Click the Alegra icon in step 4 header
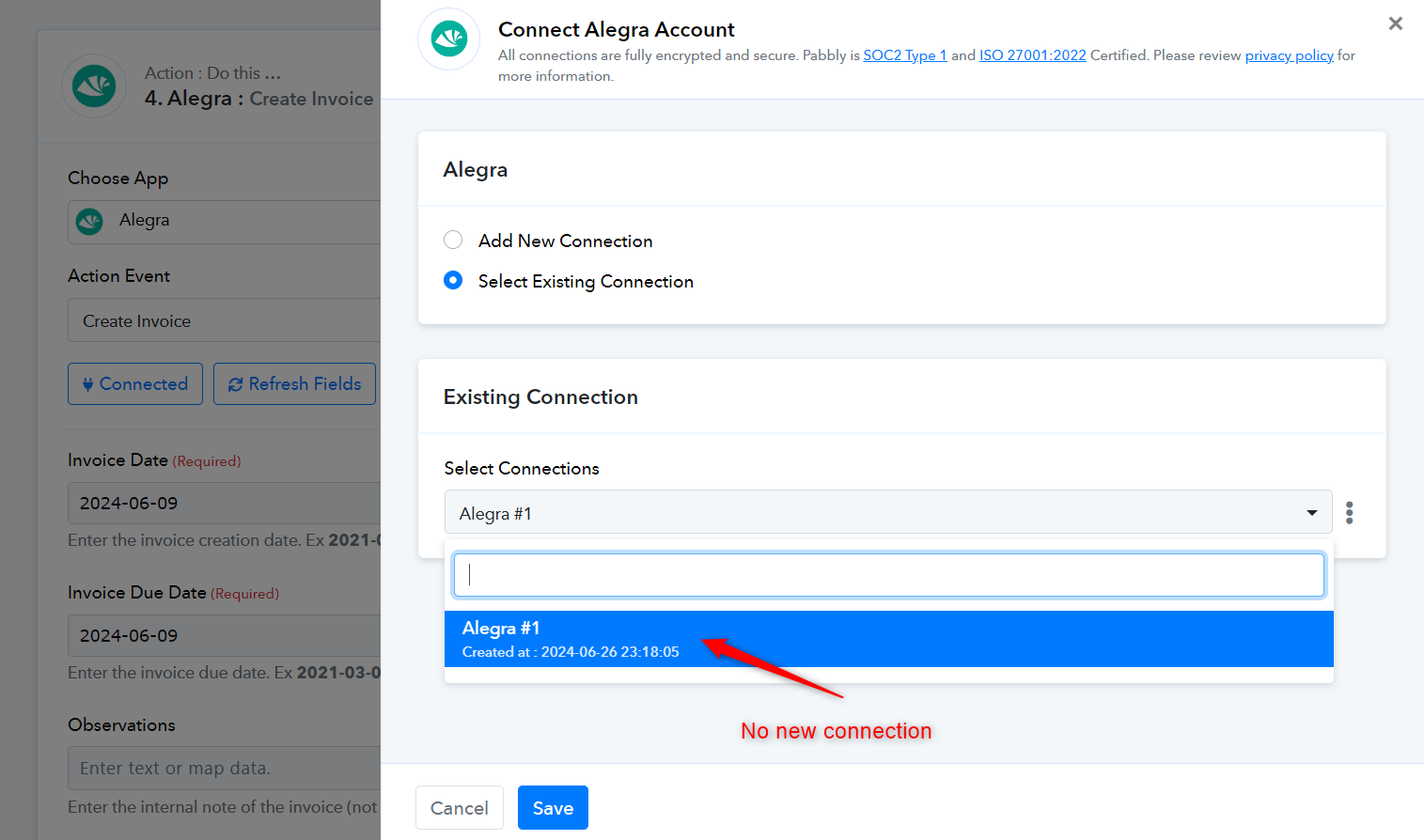 [x=94, y=86]
